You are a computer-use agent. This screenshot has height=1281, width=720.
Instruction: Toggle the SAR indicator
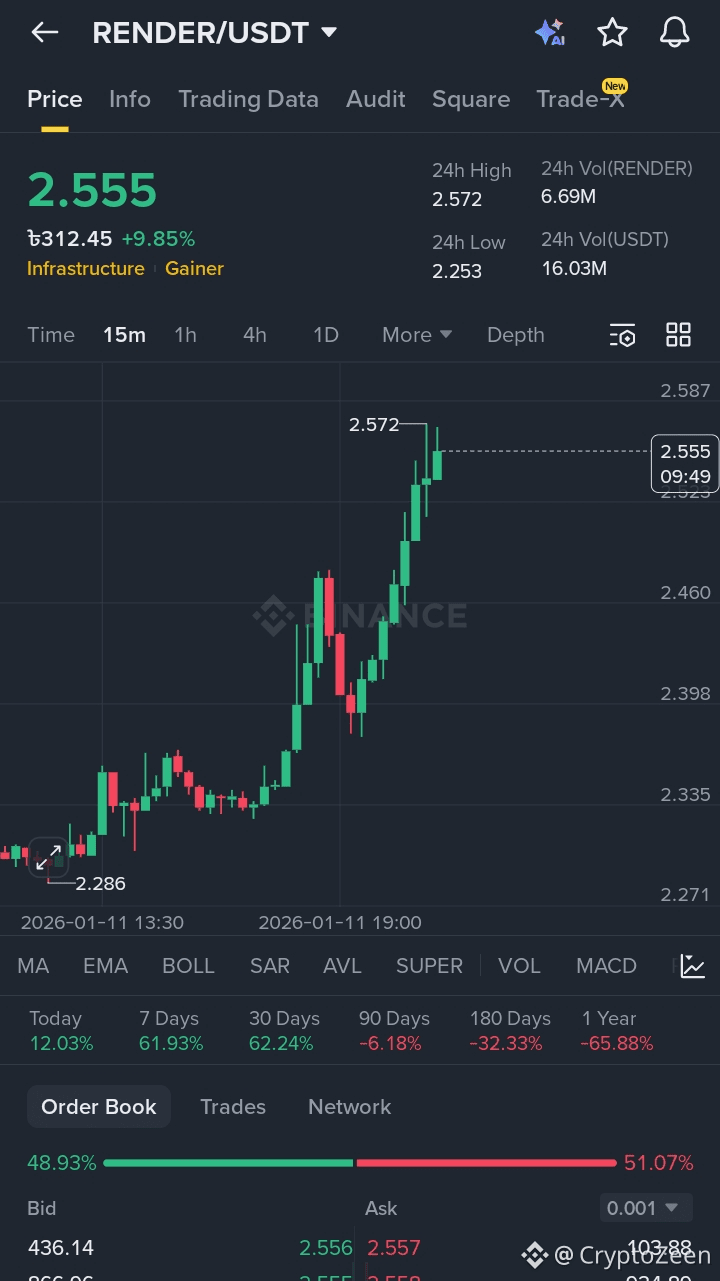click(270, 966)
